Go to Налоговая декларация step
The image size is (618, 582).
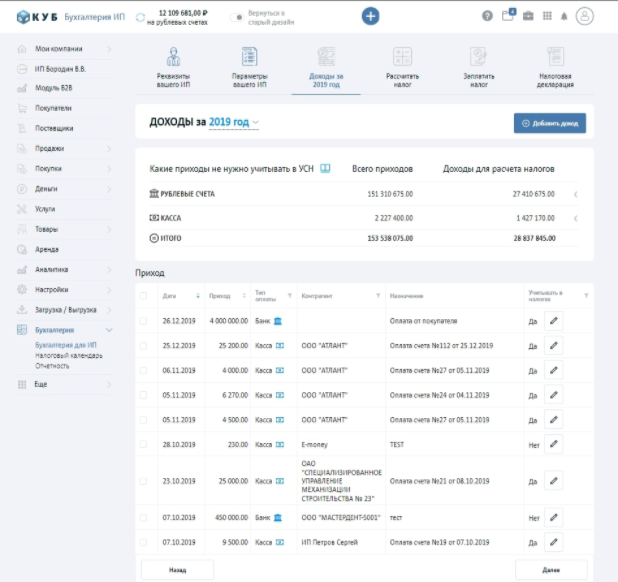(x=553, y=64)
